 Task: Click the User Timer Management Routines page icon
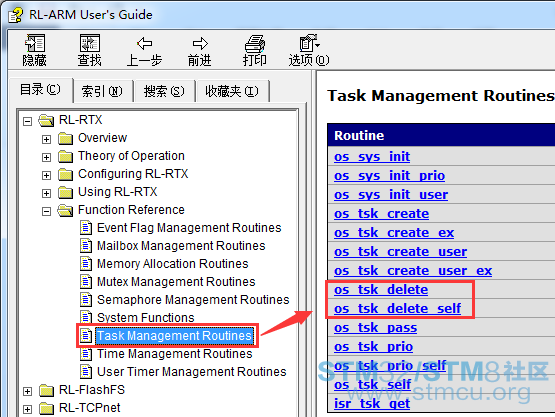pyautogui.click(x=86, y=372)
